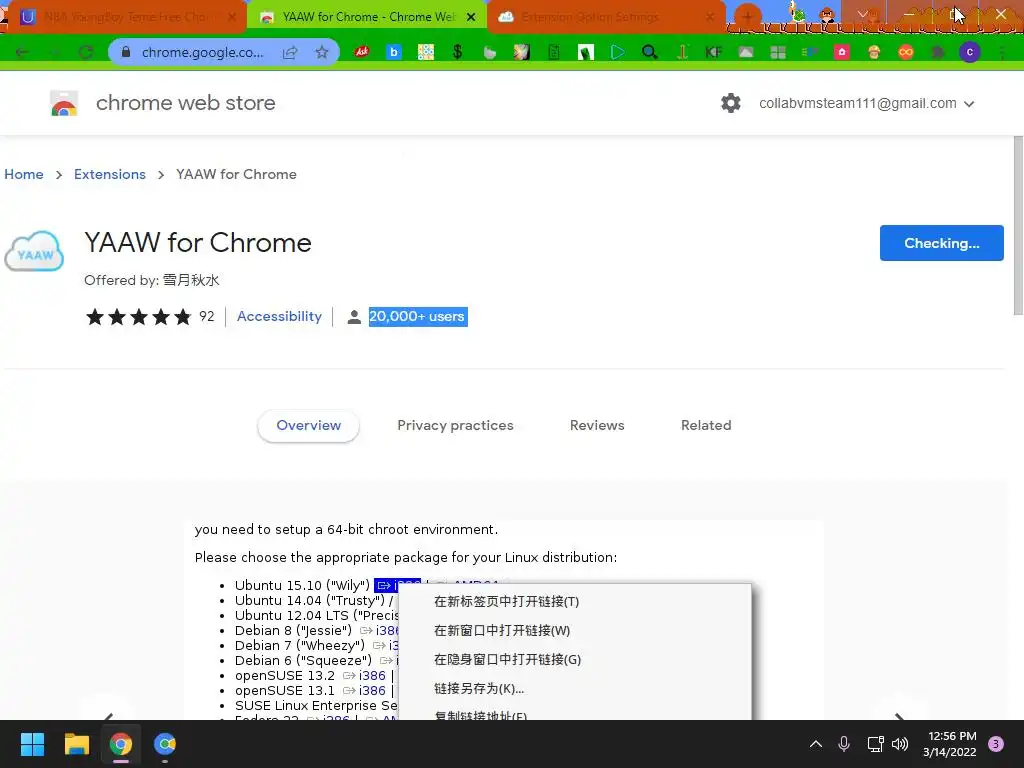Click the chrome.google.co address bar
Screen dimensions: 1024x768
point(202,52)
